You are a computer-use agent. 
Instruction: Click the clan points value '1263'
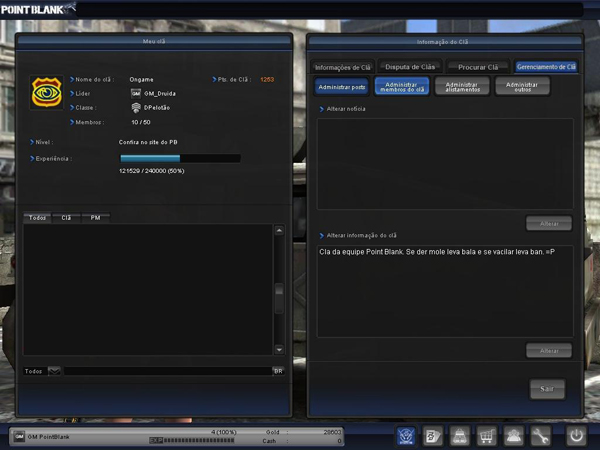tap(267, 80)
